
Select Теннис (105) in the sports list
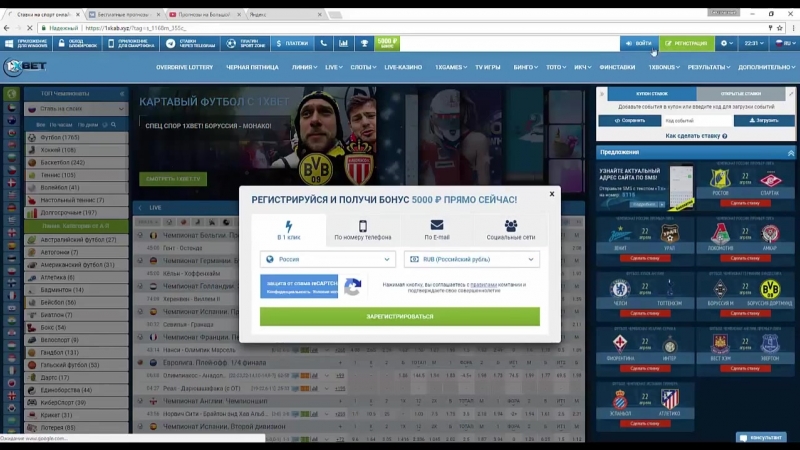pos(77,175)
